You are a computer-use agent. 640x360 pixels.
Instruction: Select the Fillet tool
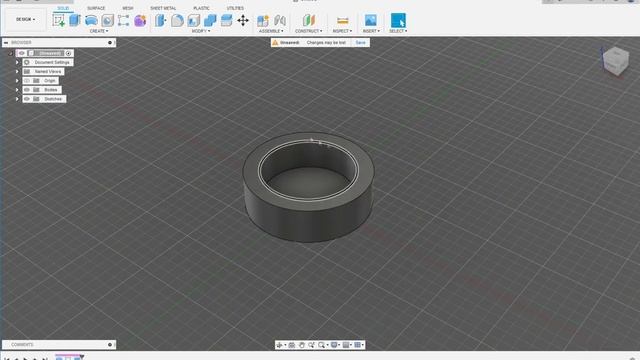click(177, 20)
